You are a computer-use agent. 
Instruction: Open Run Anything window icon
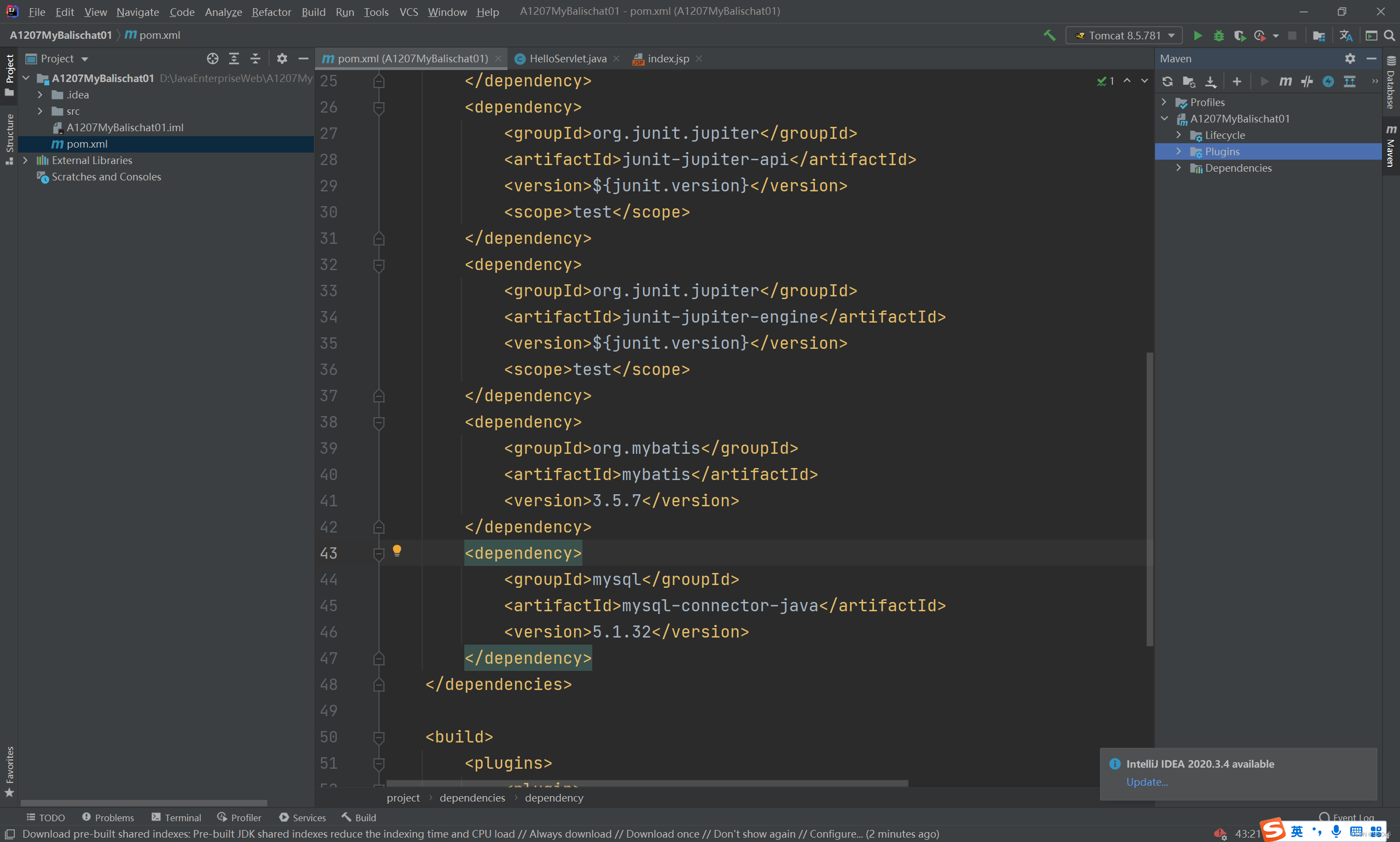[x=1371, y=35]
